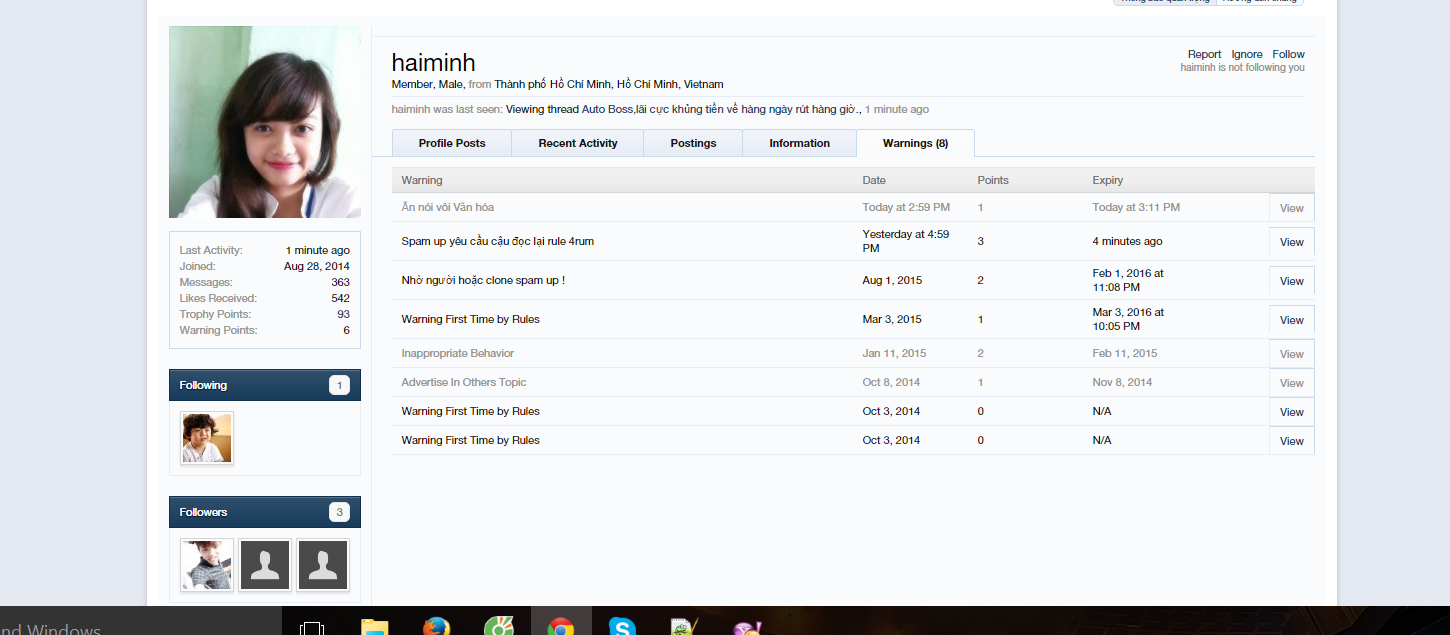
Task: Click the Points column header
Action: point(993,180)
